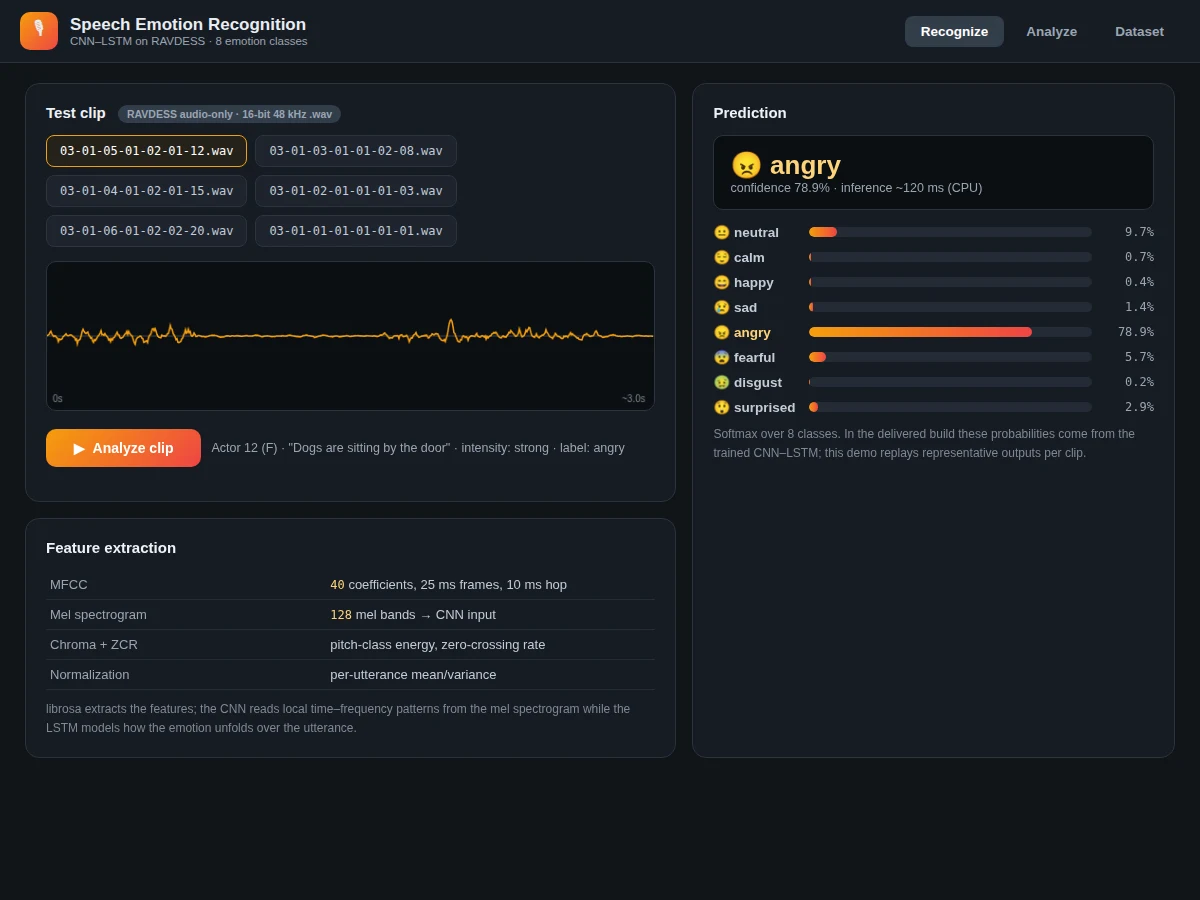Click the 5.7% fearful value
Viewport: 1200px width, 900px height.
1139,357
